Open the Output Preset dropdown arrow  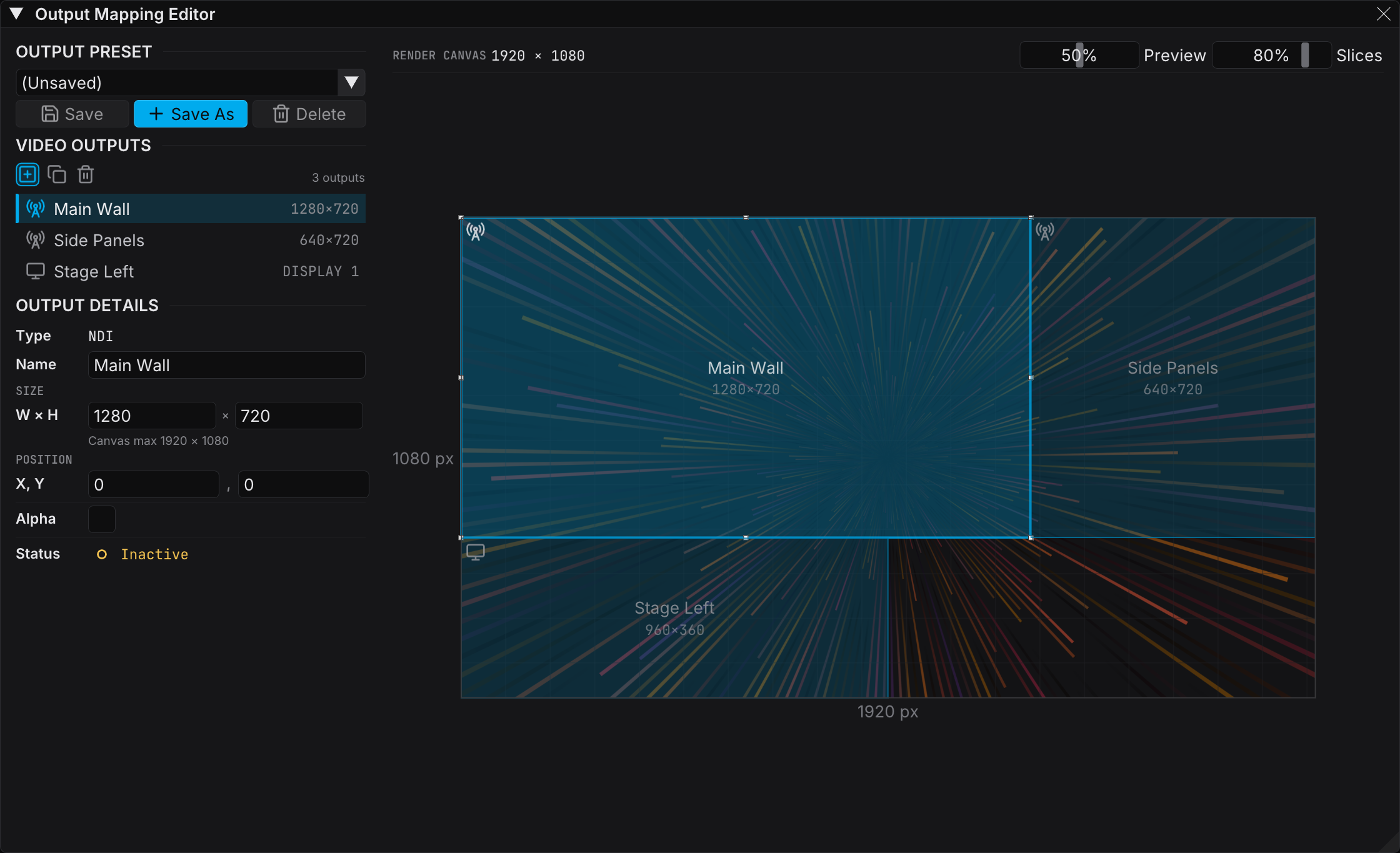[351, 82]
